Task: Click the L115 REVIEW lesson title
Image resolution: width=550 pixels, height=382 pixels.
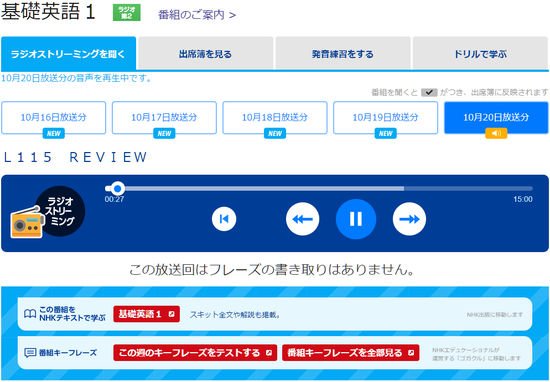Action: pyautogui.click(x=75, y=157)
